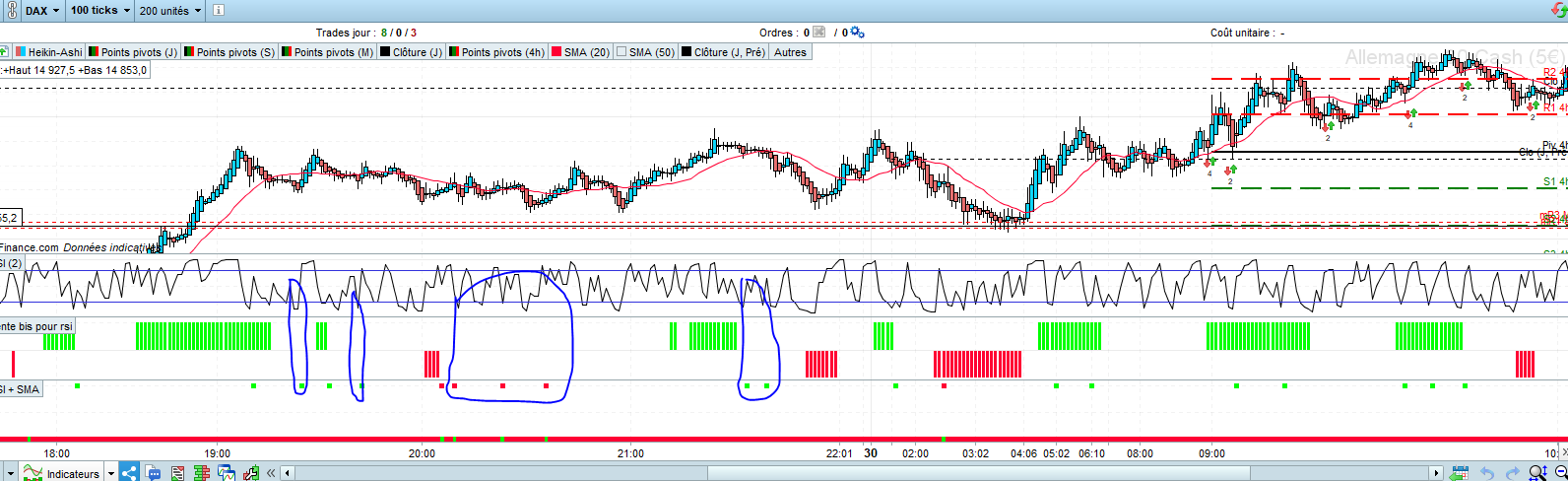1568x481 pixels.
Task: Toggle the Heikin-Ashi legend item
Action: click(x=47, y=52)
